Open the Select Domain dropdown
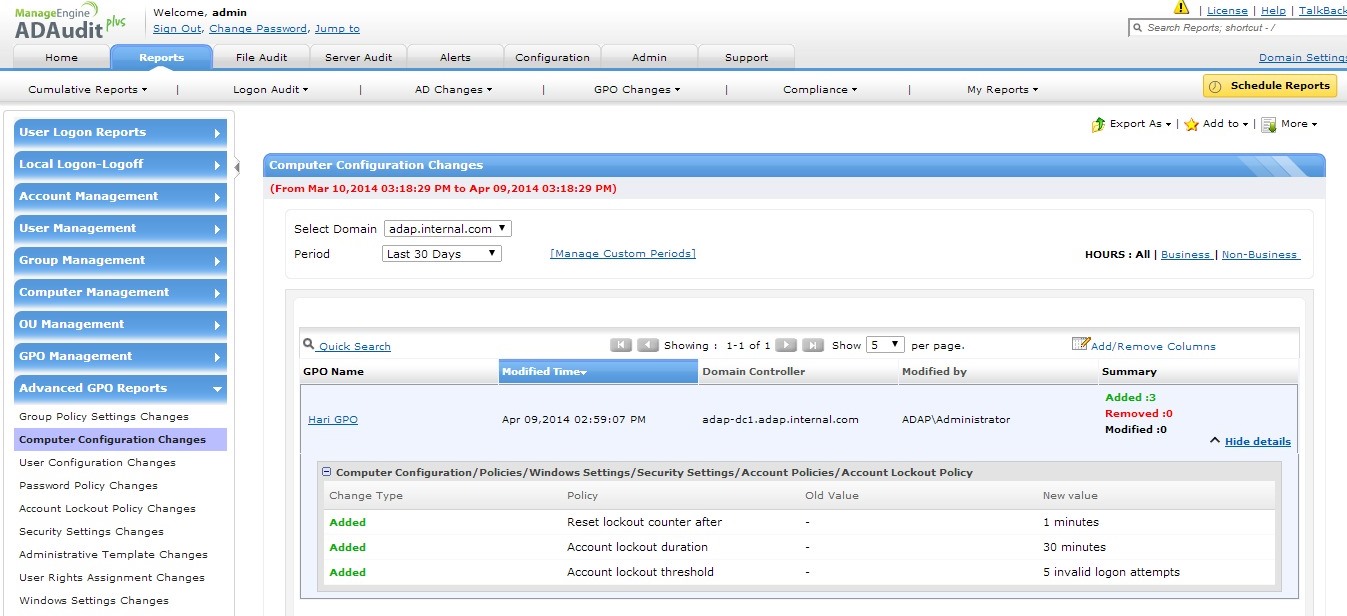This screenshot has height=616, width=1347. [447, 229]
